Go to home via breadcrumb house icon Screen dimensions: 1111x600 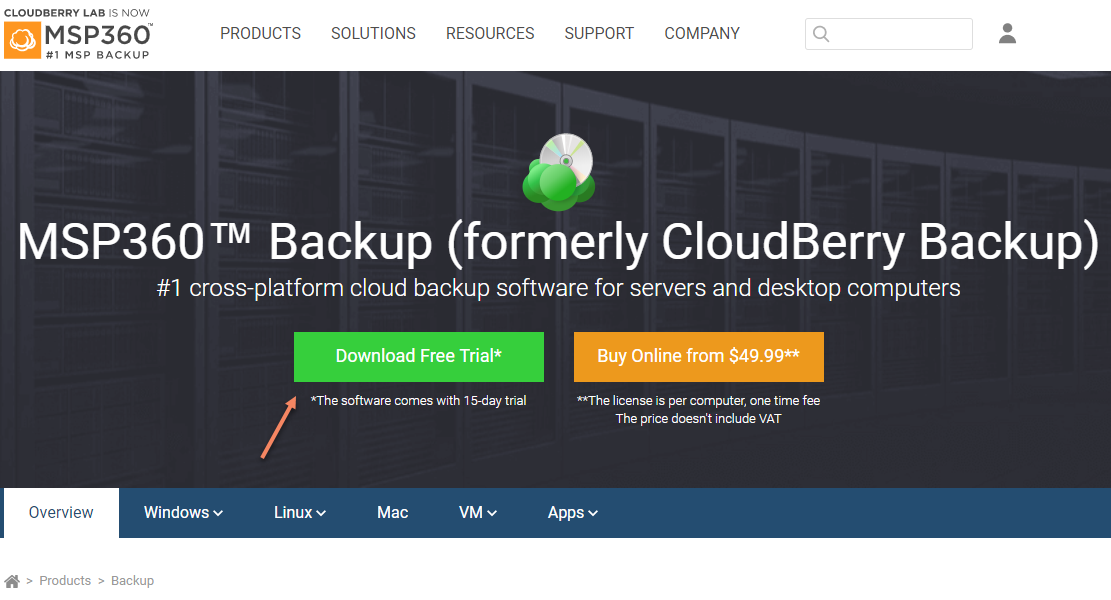(12, 581)
